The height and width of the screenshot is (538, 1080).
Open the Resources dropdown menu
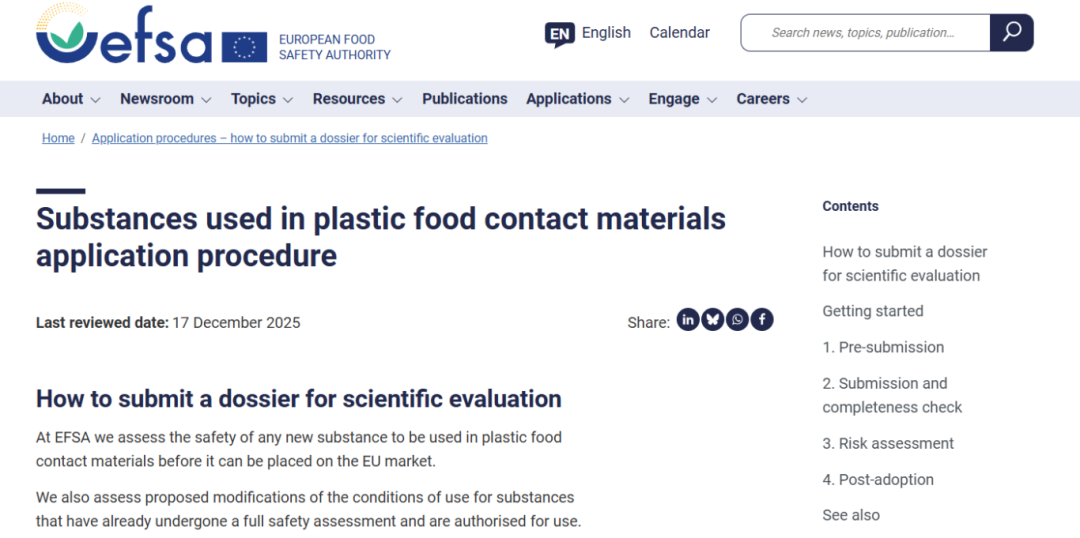point(357,99)
